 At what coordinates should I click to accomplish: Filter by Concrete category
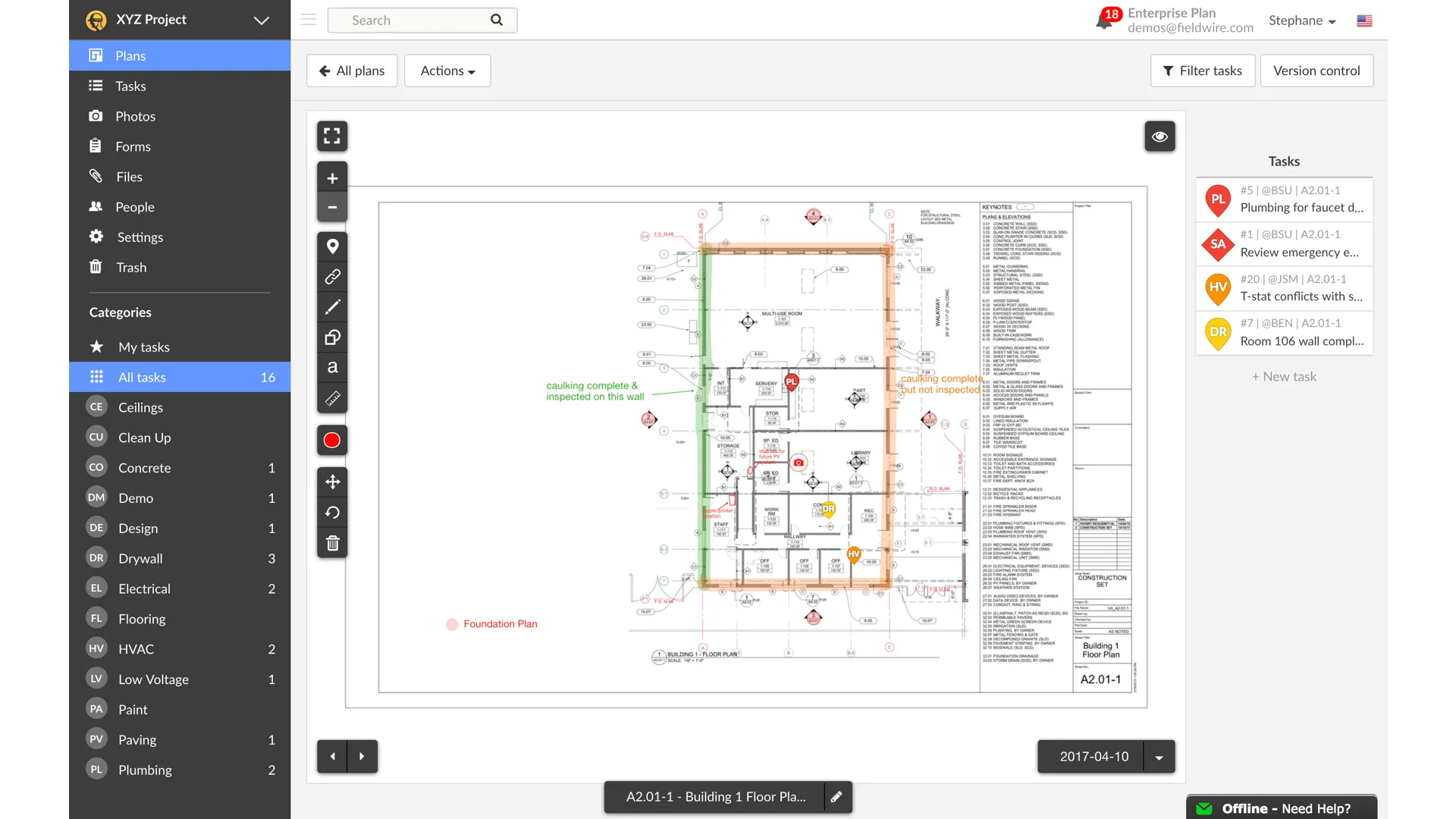pyautogui.click(x=180, y=468)
